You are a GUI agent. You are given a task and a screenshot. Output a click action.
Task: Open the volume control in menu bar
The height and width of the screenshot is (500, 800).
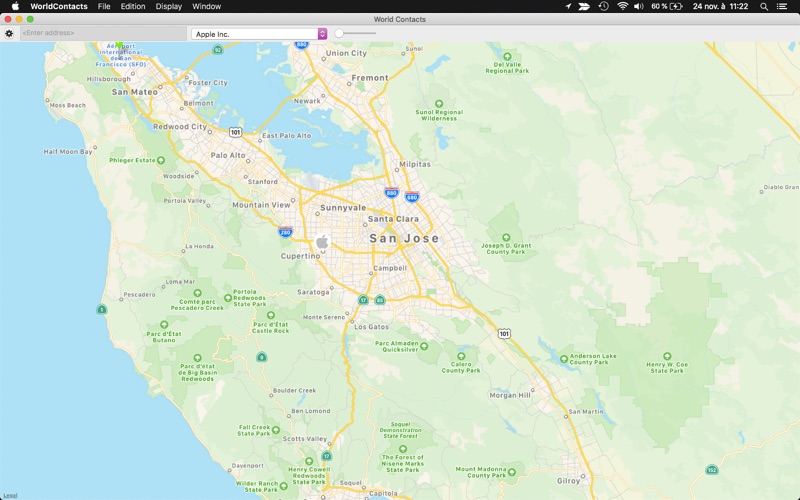coord(638,7)
